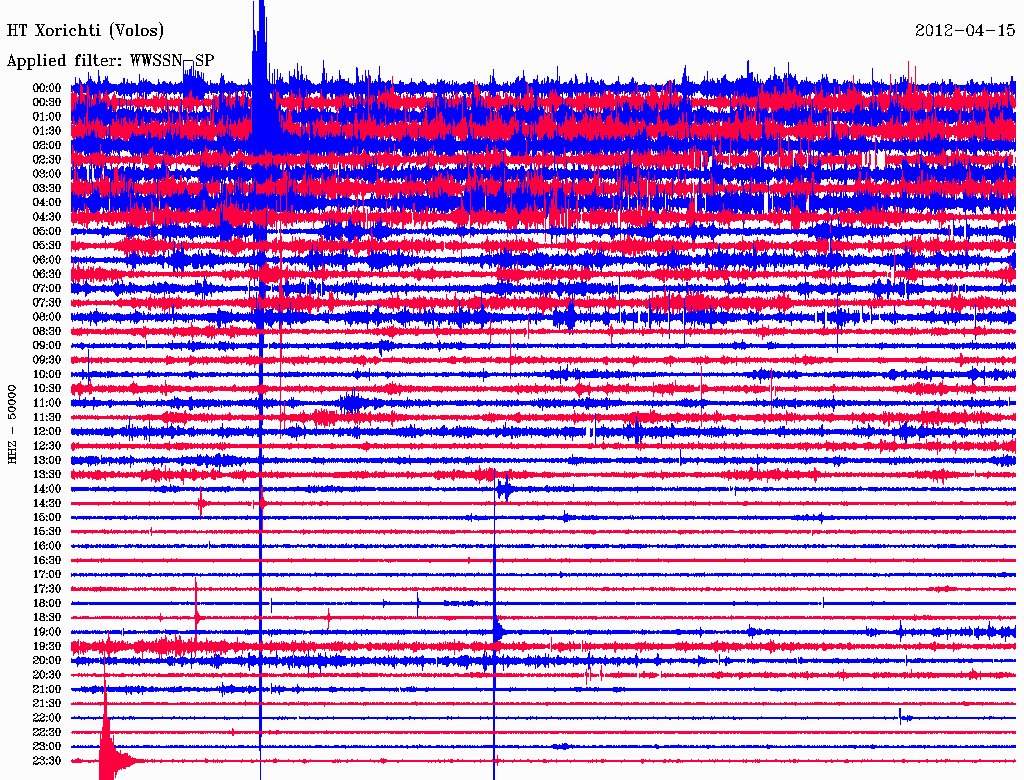Image resolution: width=1024 pixels, height=780 pixels.
Task: Select the 01:30 time label
Action: coord(47,131)
